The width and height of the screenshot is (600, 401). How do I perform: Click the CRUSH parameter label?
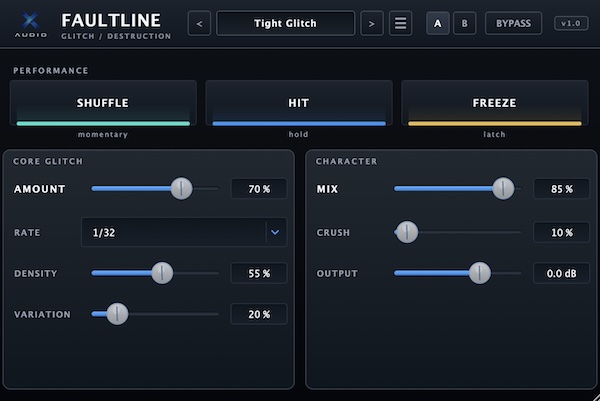coord(333,233)
